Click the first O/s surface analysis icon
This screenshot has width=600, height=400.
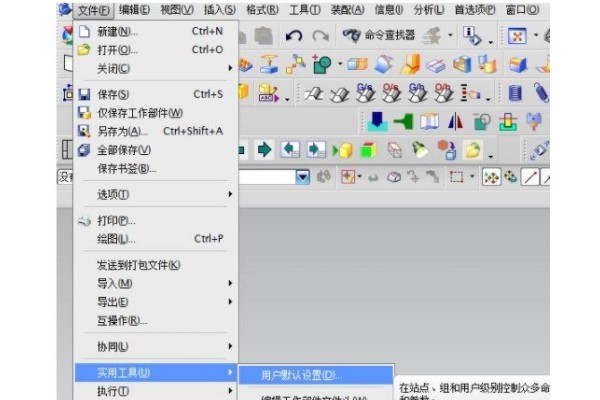pos(391,93)
